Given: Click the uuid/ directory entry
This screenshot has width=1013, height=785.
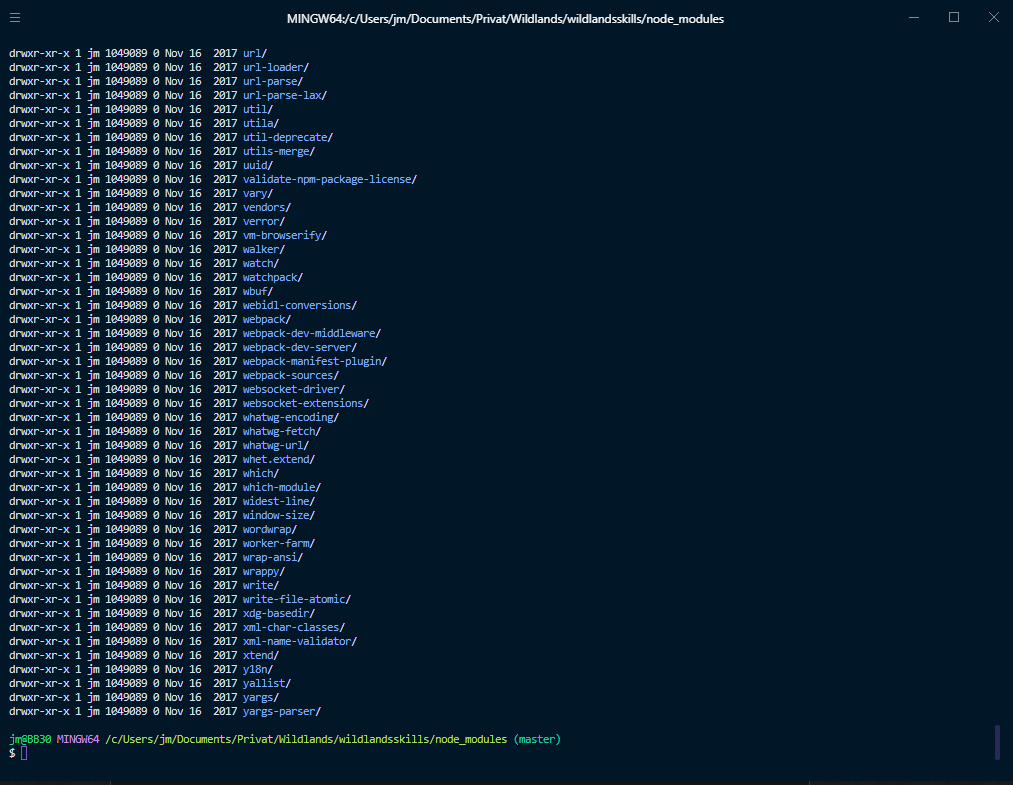Looking at the screenshot, I should click(x=258, y=165).
